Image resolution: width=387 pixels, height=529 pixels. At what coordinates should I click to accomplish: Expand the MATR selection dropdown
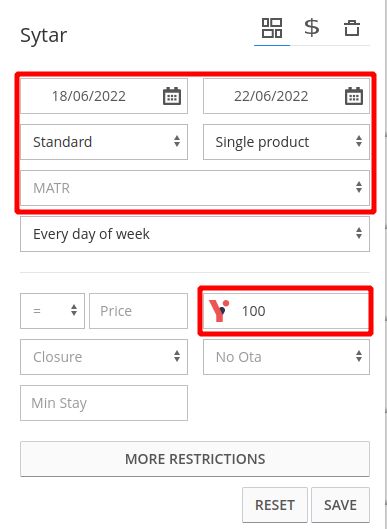195,188
